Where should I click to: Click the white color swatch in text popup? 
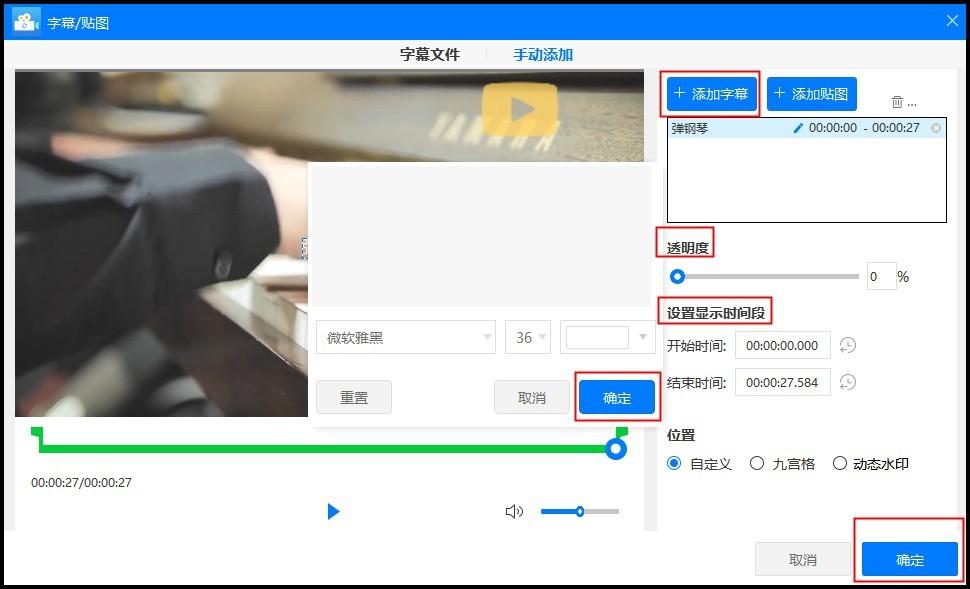[x=597, y=337]
